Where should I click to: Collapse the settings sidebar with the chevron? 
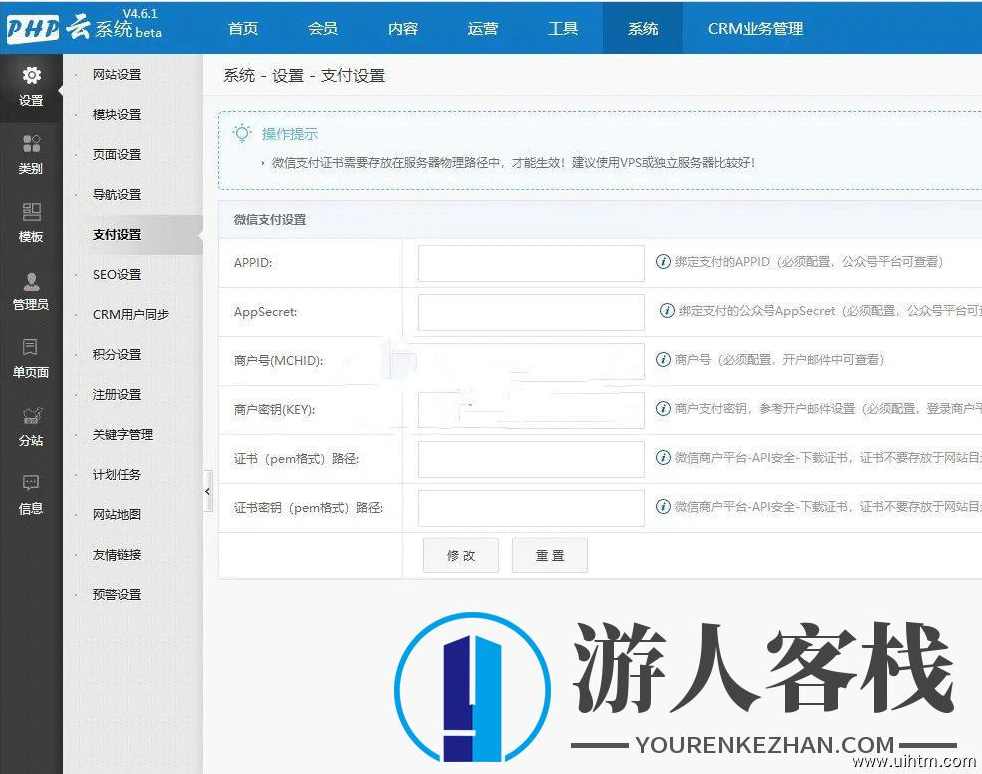pos(208,491)
